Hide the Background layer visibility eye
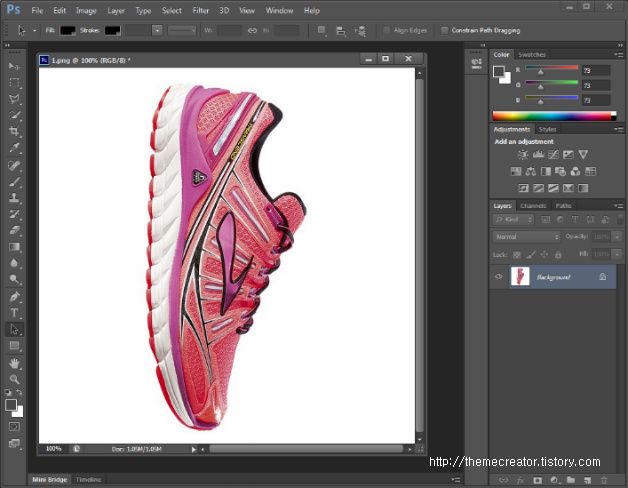 [498, 277]
